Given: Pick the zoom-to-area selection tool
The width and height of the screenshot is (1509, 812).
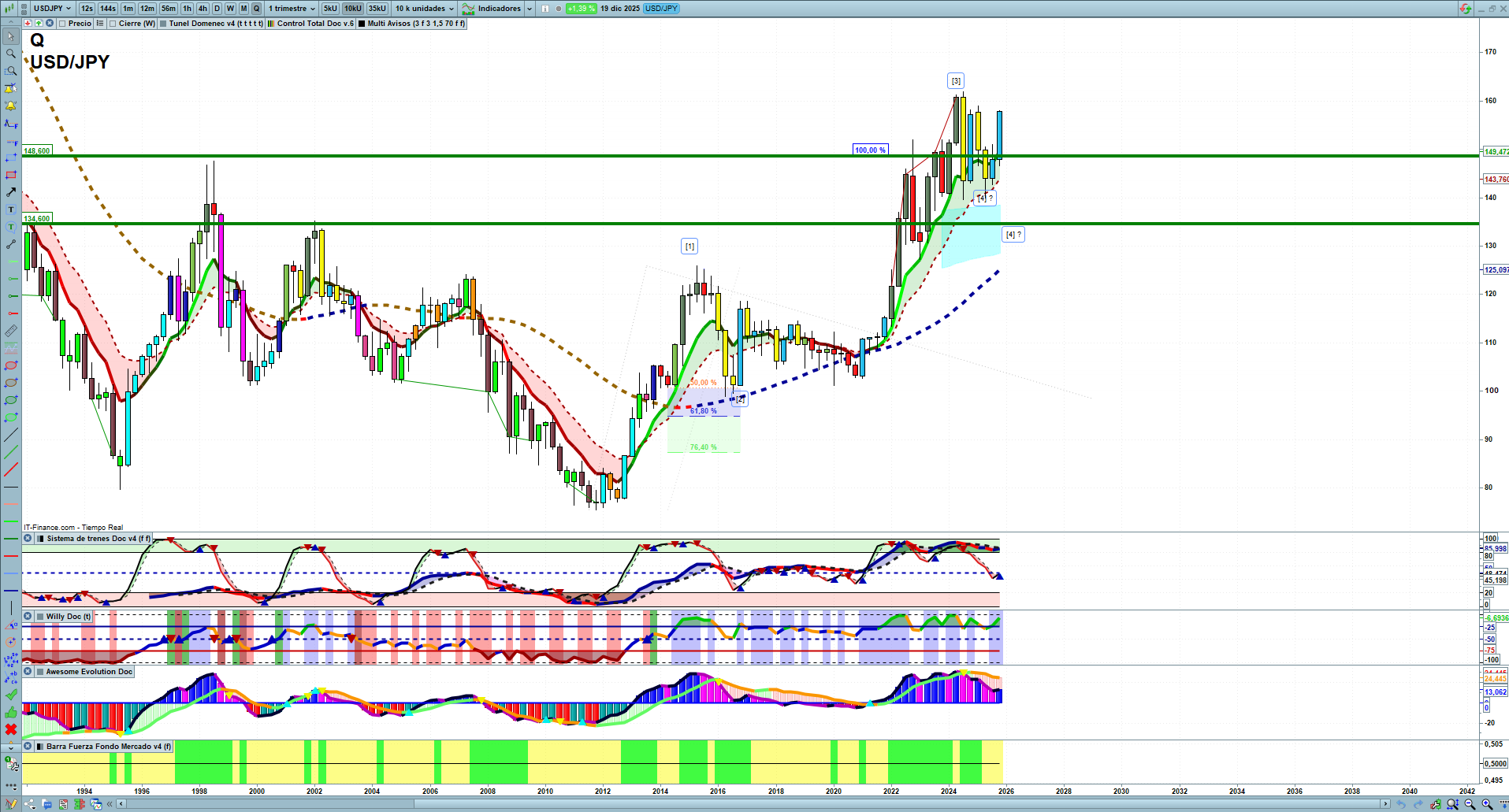Looking at the screenshot, I should 11,71.
